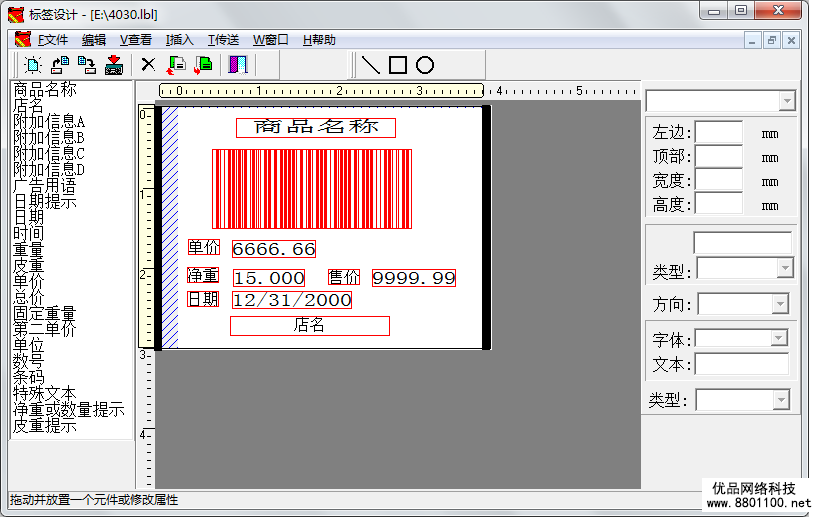Select 附加信息D in the element list
The width and height of the screenshot is (819, 517).
tap(49, 169)
